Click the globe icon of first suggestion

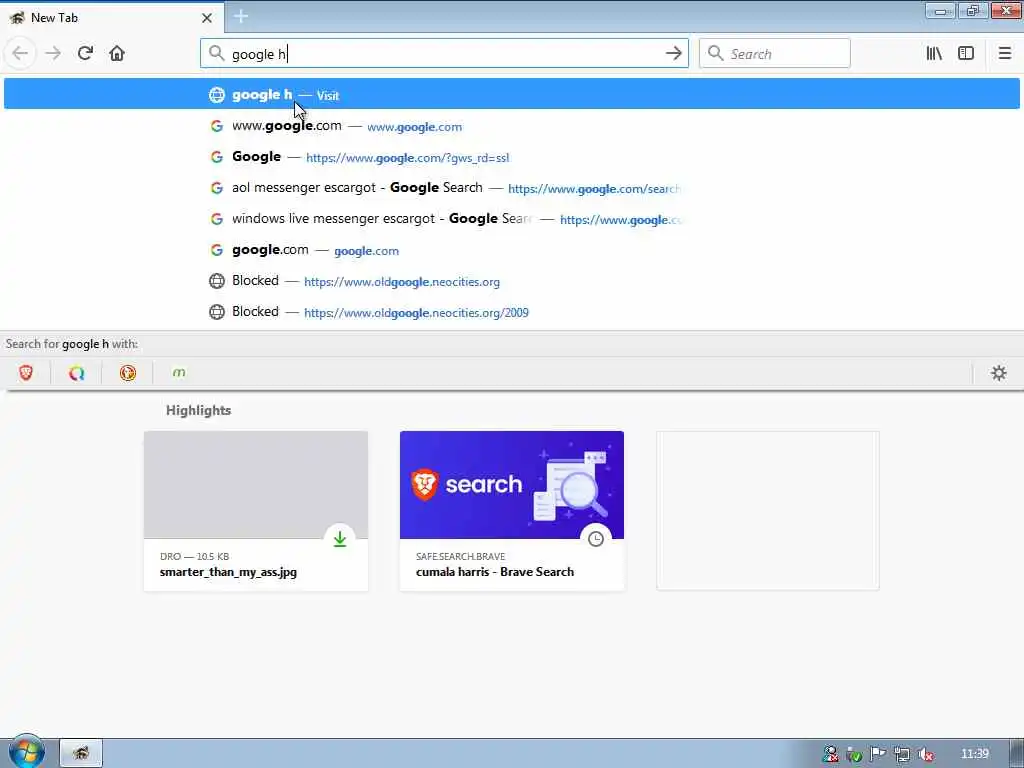coord(217,95)
